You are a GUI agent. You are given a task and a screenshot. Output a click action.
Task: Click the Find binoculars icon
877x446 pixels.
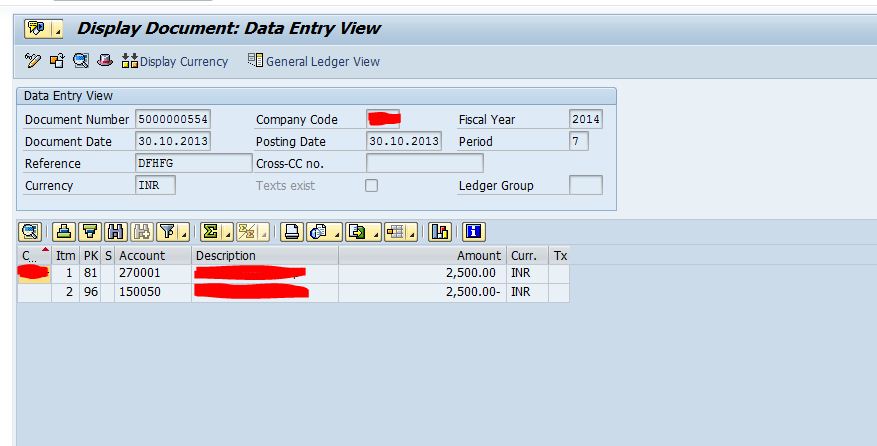coord(116,232)
